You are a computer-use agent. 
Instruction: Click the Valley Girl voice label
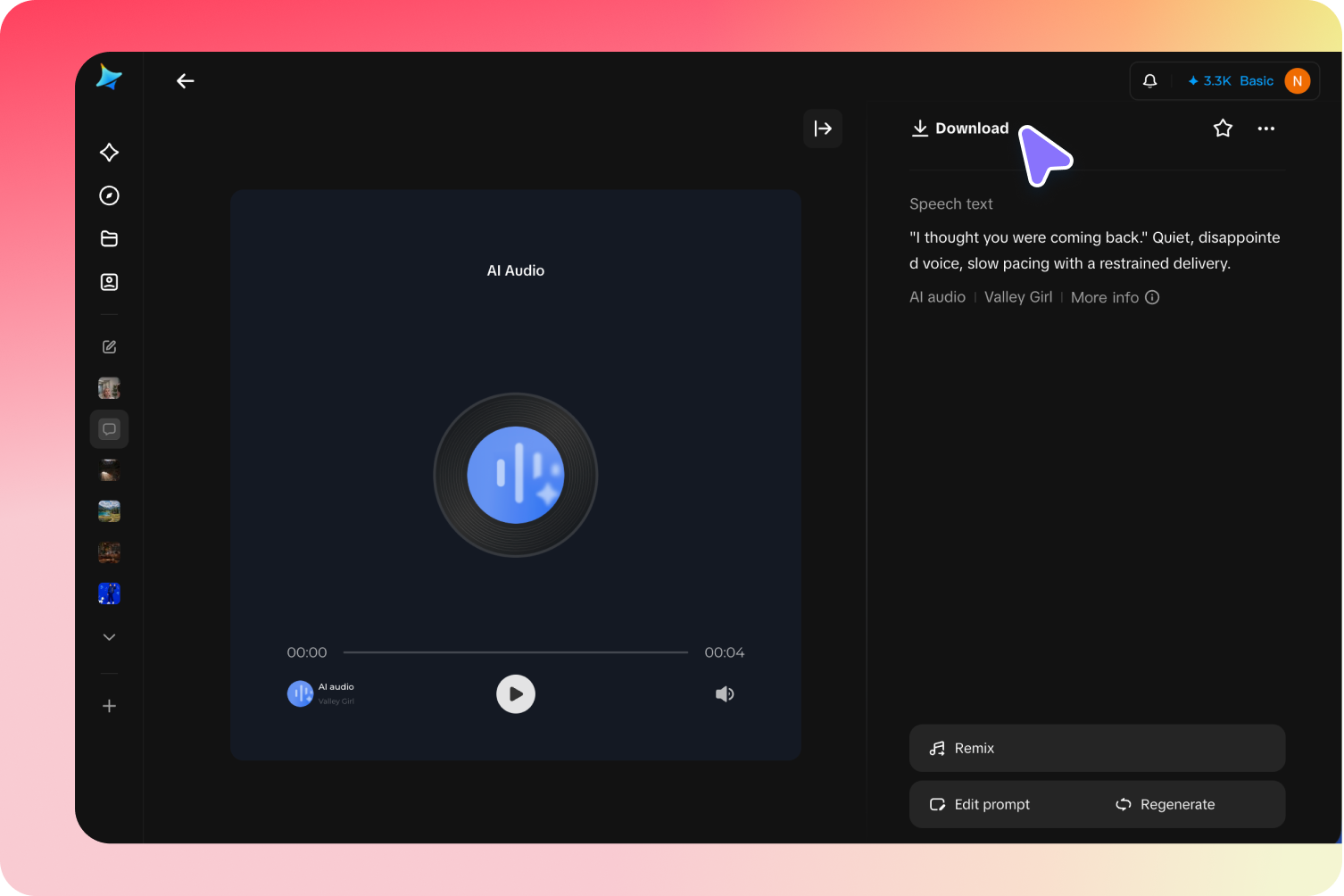pyautogui.click(x=1018, y=297)
